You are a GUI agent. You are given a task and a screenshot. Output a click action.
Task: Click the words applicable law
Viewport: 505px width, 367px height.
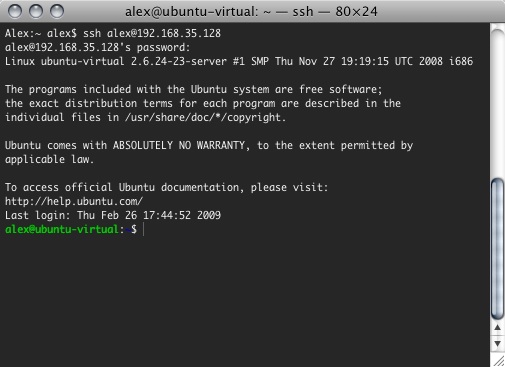point(49,159)
